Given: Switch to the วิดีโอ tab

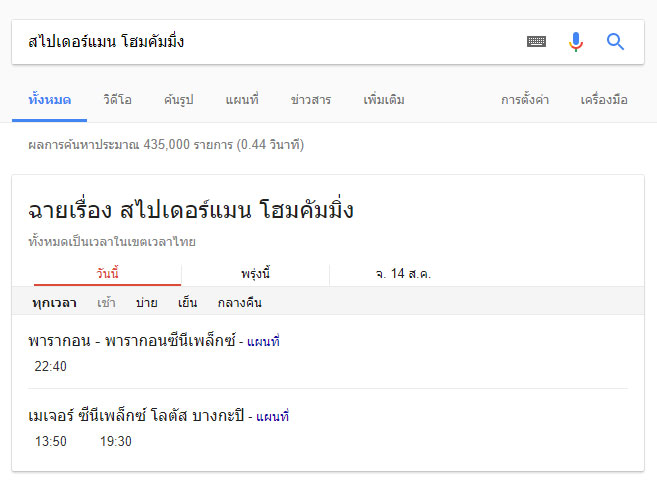Looking at the screenshot, I should [x=117, y=100].
